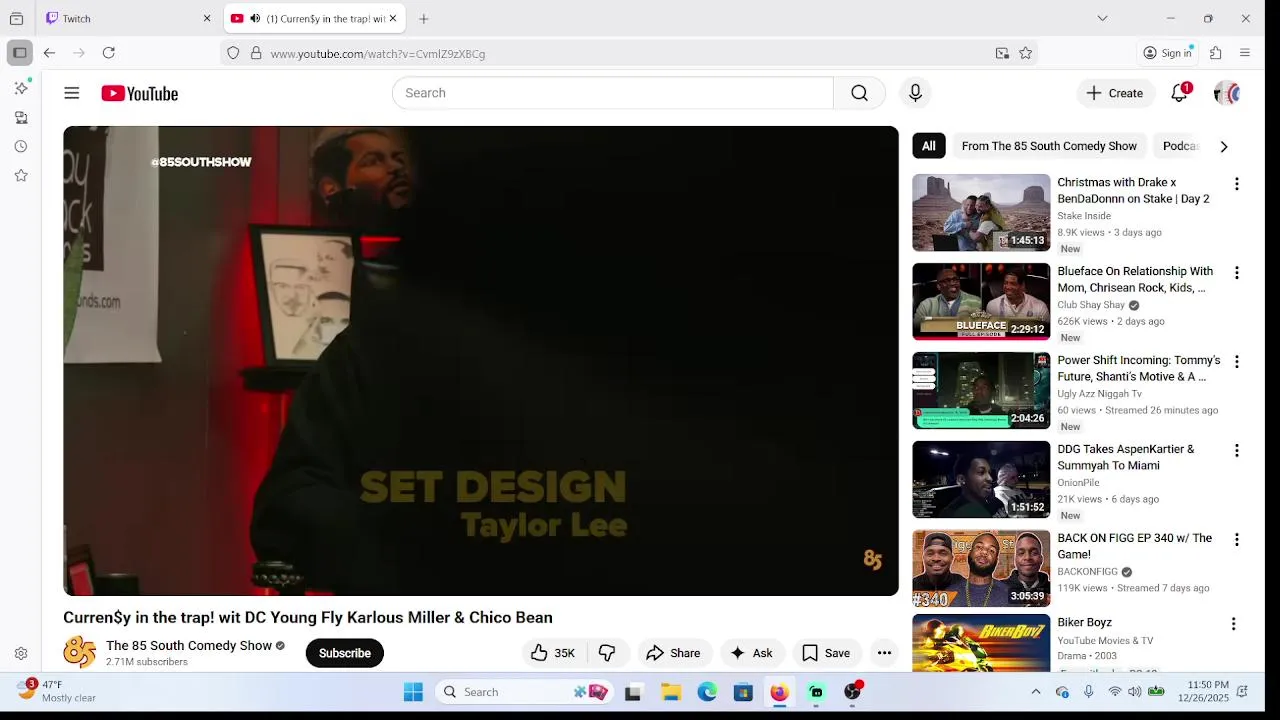Image resolution: width=1280 pixels, height=720 pixels.
Task: Open options for Power Shift Incoming video
Action: (x=1236, y=362)
